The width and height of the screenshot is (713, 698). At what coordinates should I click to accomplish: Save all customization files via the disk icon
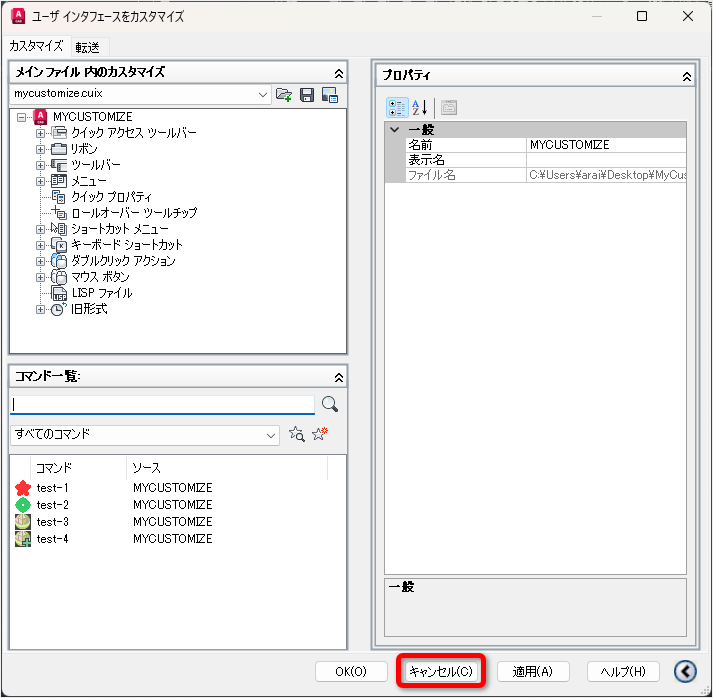pos(307,95)
